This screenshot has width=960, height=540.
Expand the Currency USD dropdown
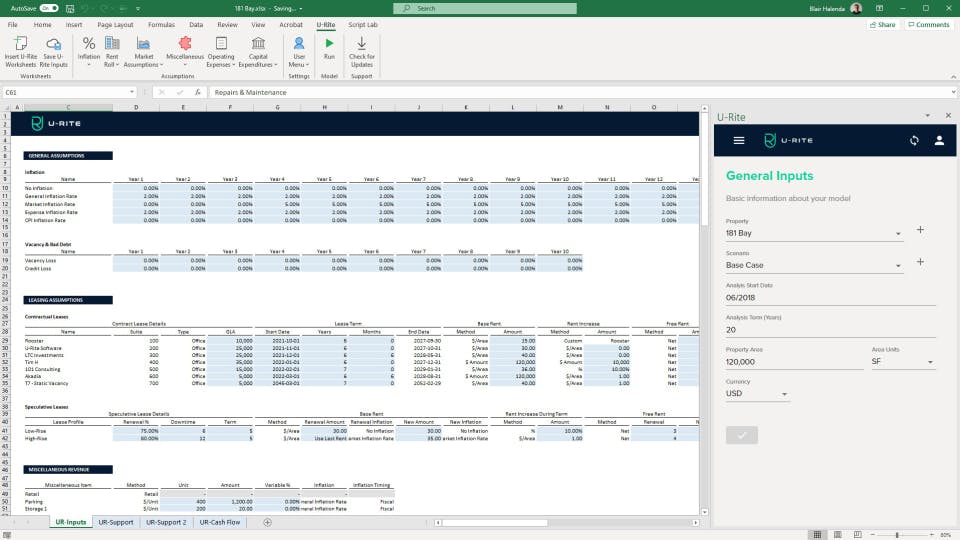pos(757,394)
